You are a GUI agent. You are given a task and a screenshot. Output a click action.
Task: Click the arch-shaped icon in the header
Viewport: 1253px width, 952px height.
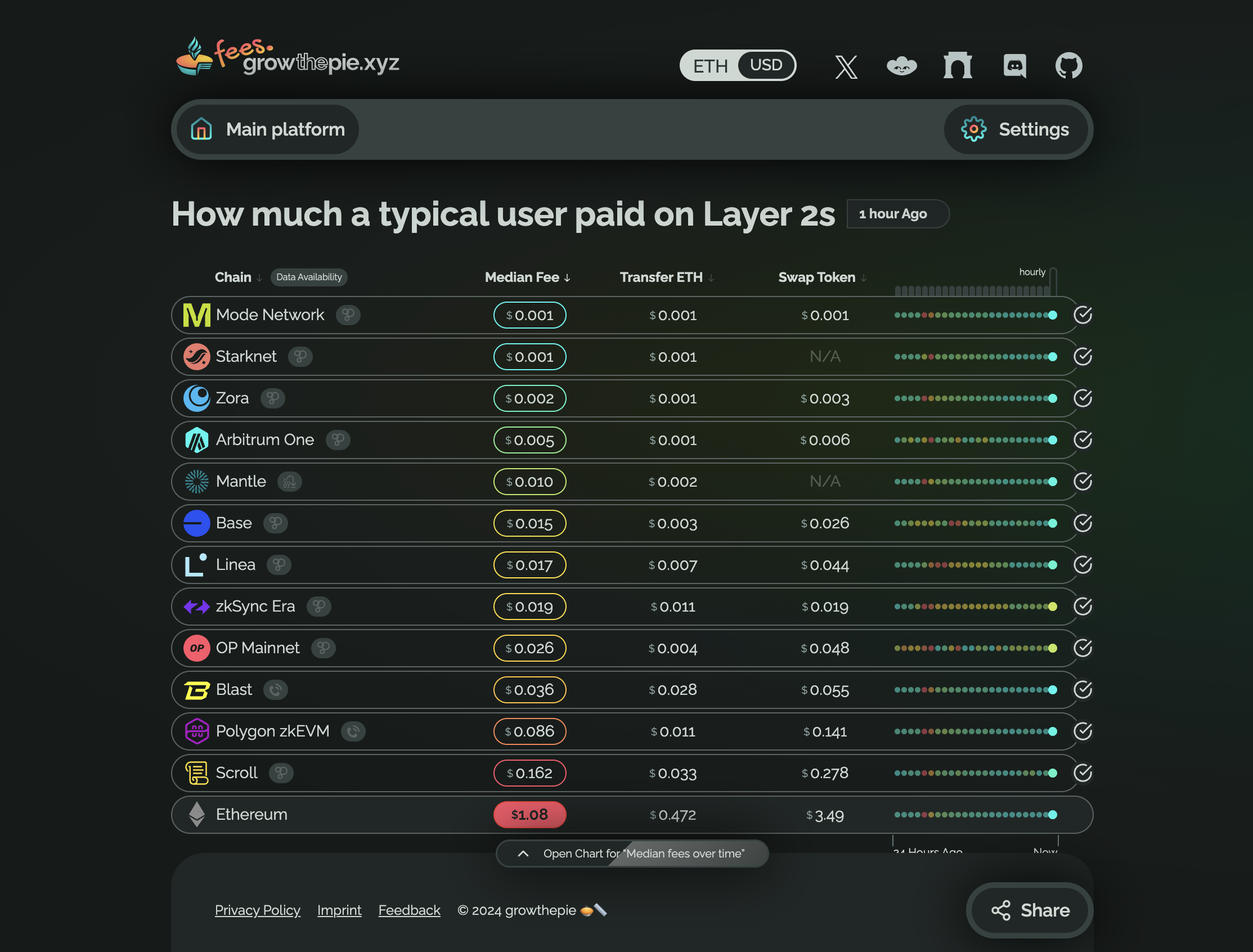pyautogui.click(x=958, y=65)
